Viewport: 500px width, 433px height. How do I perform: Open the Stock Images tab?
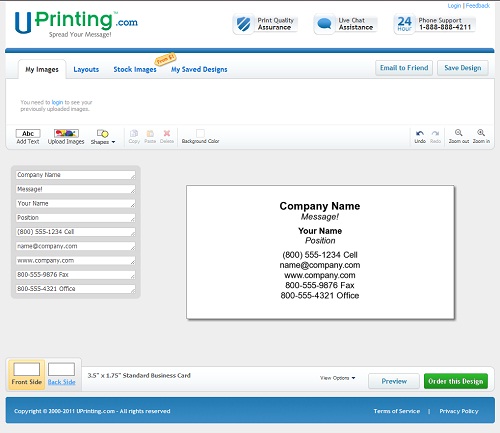click(135, 69)
